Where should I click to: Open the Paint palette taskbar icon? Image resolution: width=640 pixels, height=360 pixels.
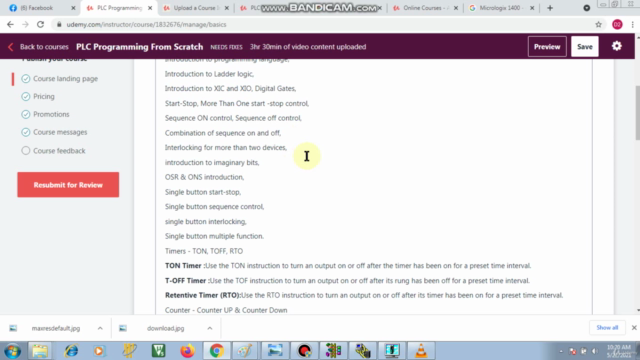245,351
